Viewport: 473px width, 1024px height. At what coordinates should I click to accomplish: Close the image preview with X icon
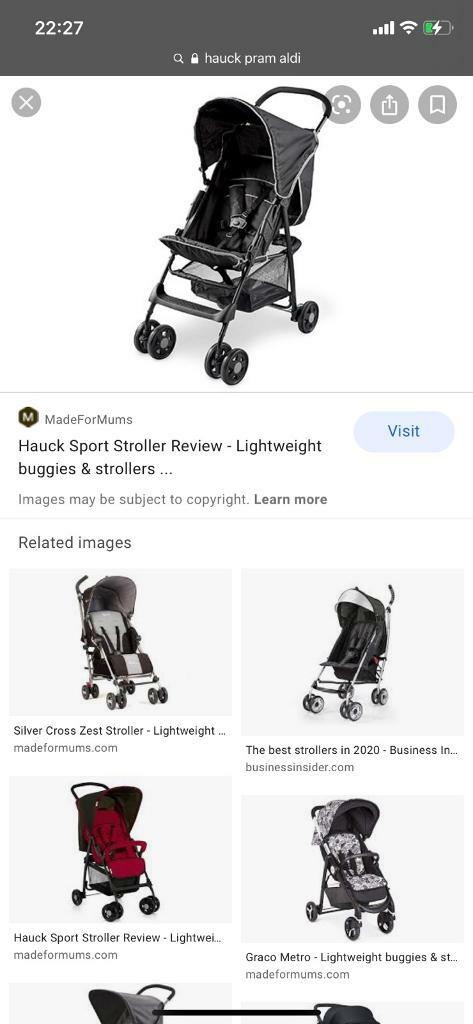point(26,103)
